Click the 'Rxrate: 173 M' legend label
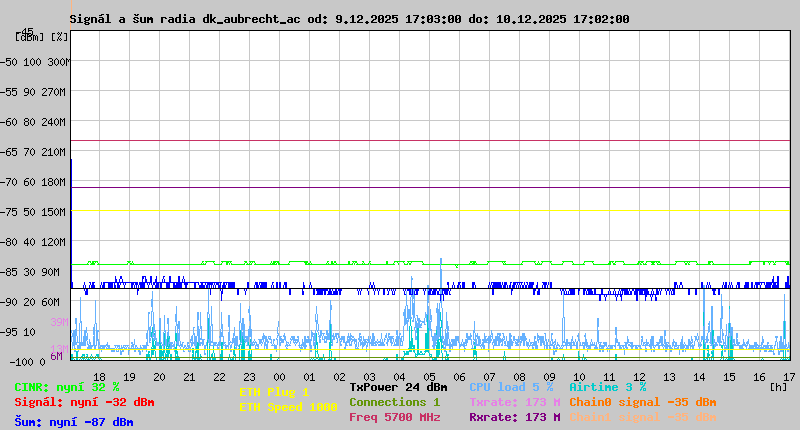This screenshot has width=800, height=430. point(515,417)
